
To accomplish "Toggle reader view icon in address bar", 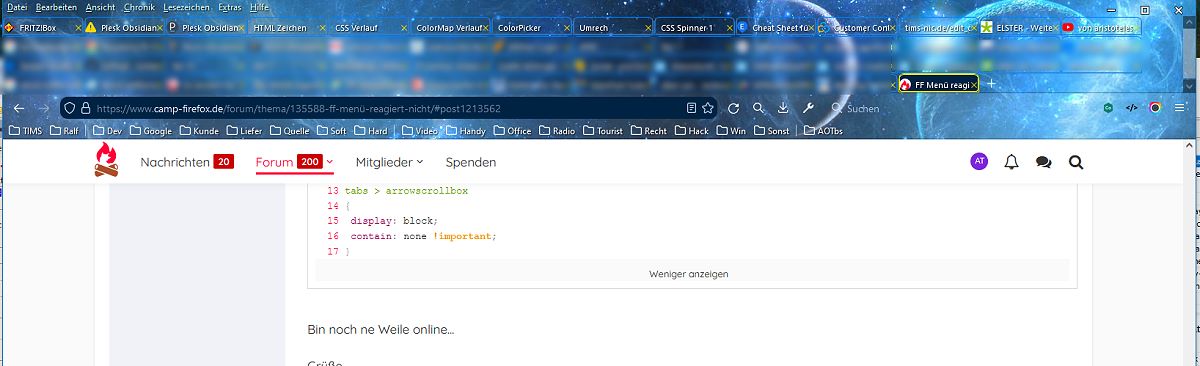I will tap(691, 108).
